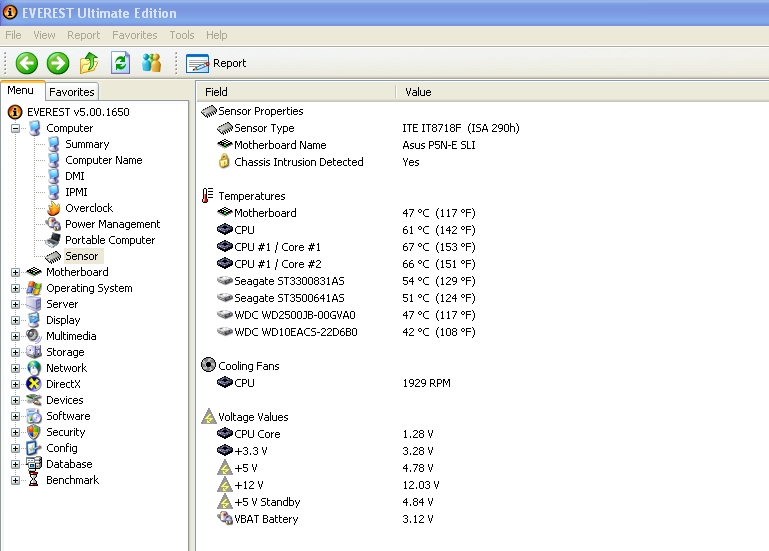The image size is (769, 551).
Task: Click the Sensor chip icon in tree
Action: click(53, 257)
